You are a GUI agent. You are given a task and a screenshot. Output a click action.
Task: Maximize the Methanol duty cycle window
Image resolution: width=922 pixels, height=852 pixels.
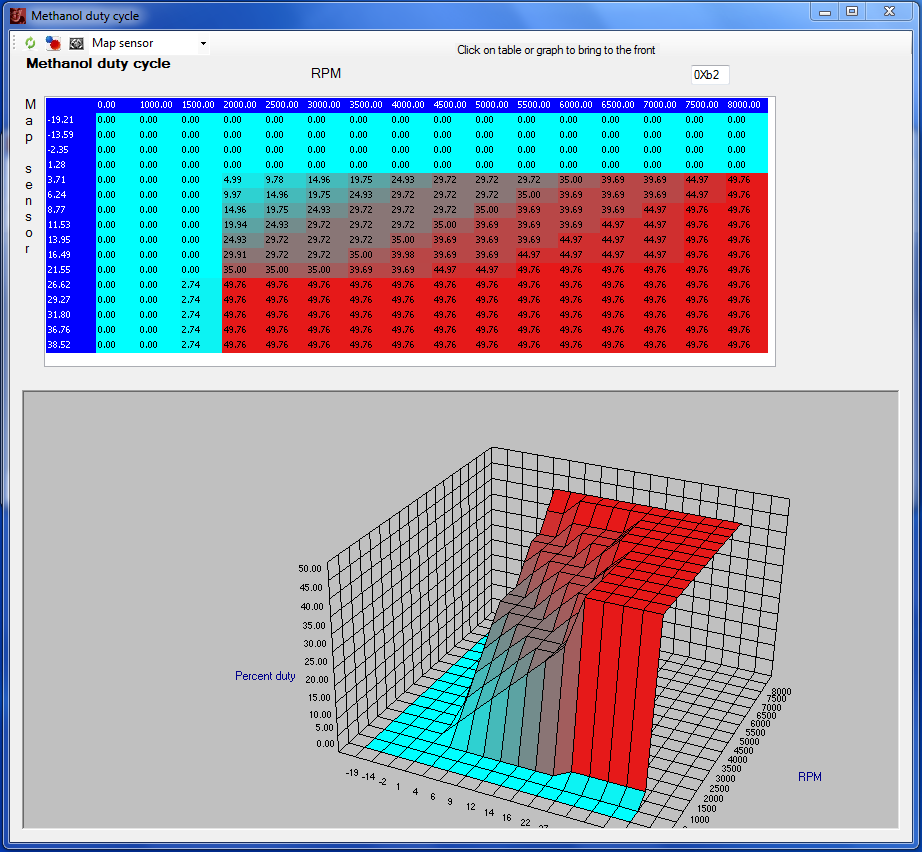click(x=851, y=12)
